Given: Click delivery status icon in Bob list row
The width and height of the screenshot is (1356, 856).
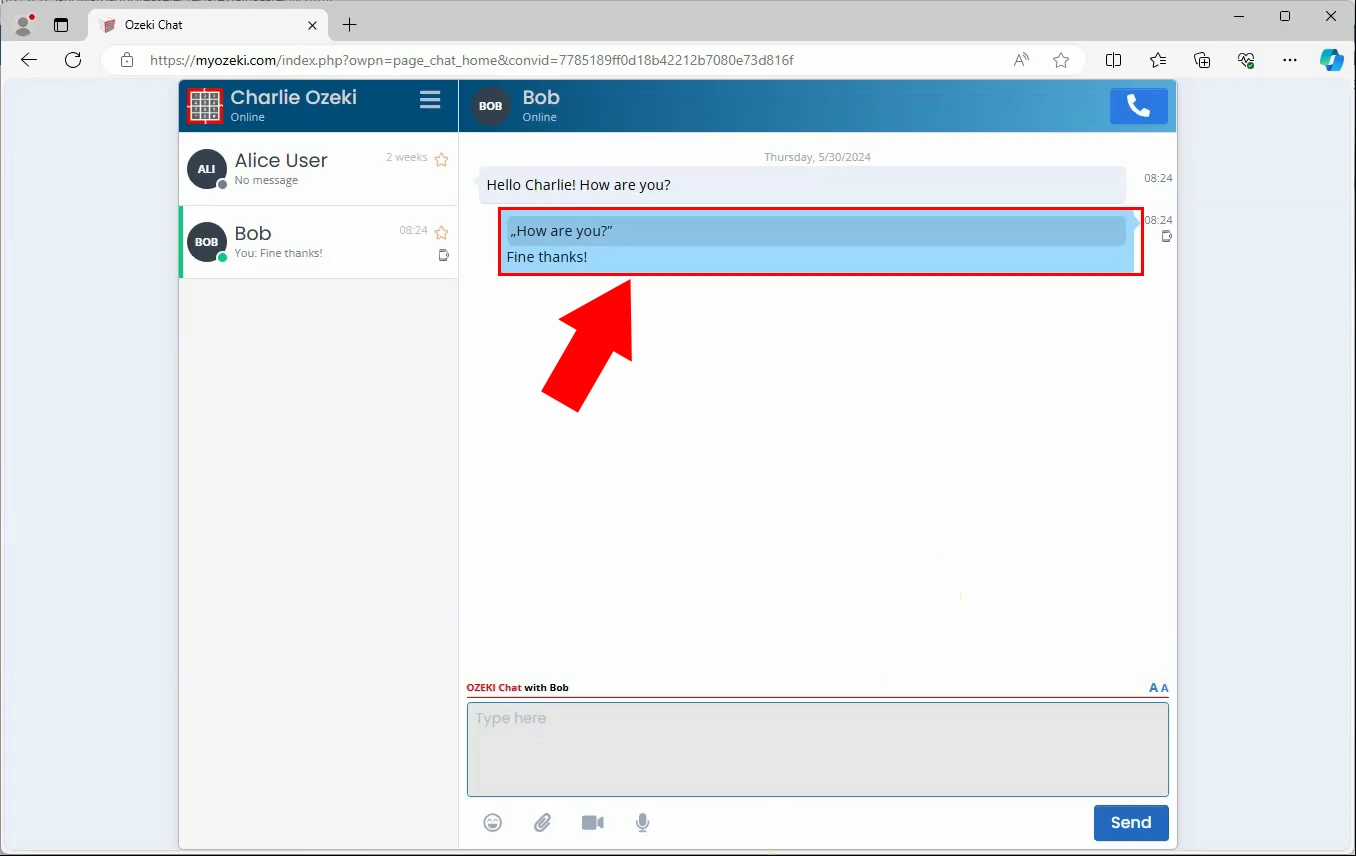Looking at the screenshot, I should [x=444, y=255].
